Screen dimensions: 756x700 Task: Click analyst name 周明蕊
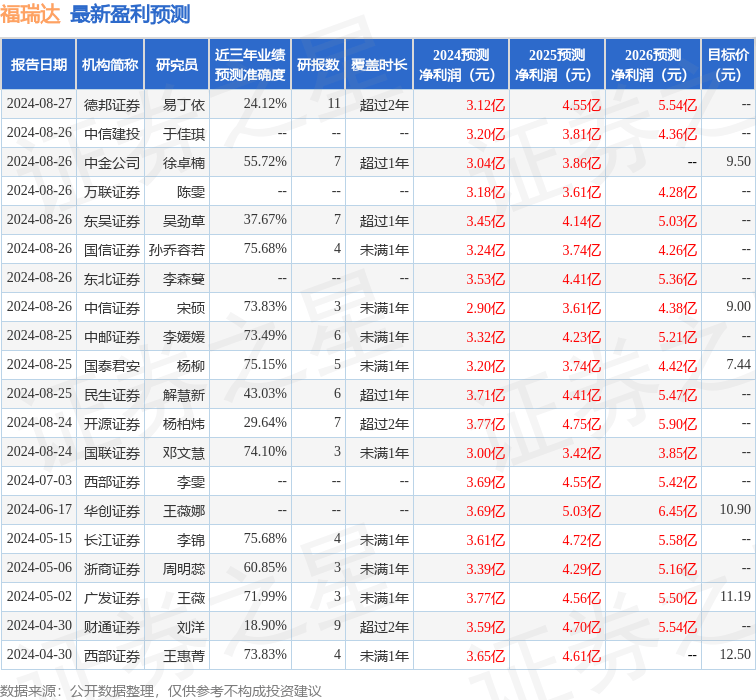tap(184, 569)
